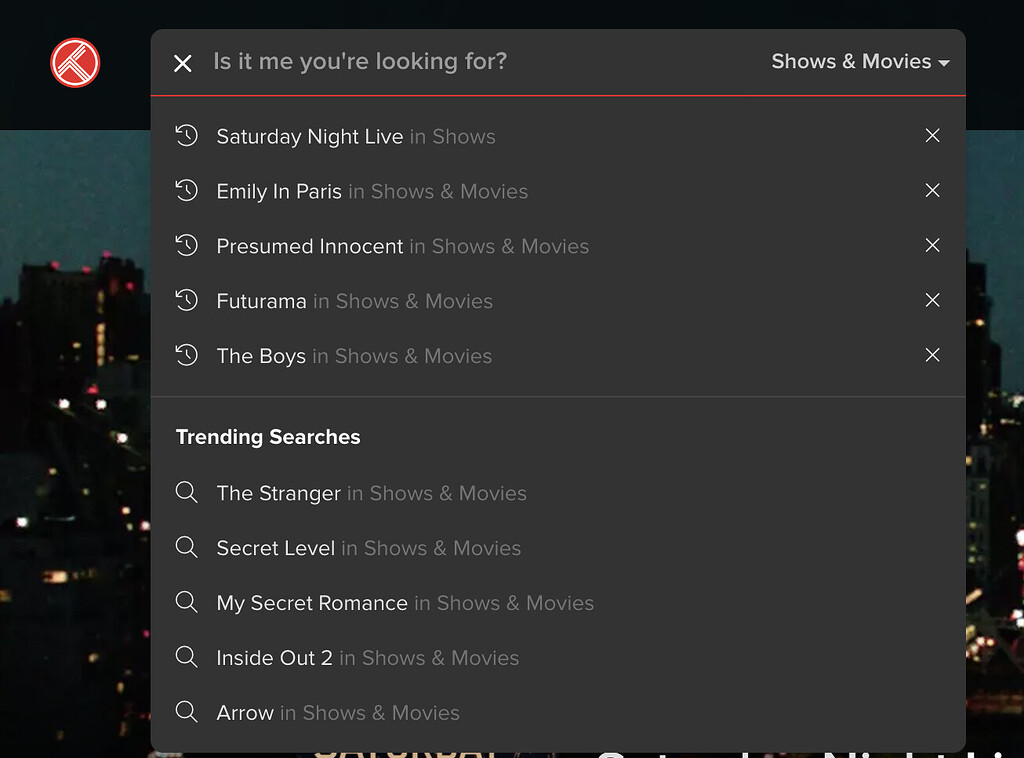This screenshot has width=1024, height=758.
Task: Click the streaming app logo
Action: pyautogui.click(x=74, y=62)
